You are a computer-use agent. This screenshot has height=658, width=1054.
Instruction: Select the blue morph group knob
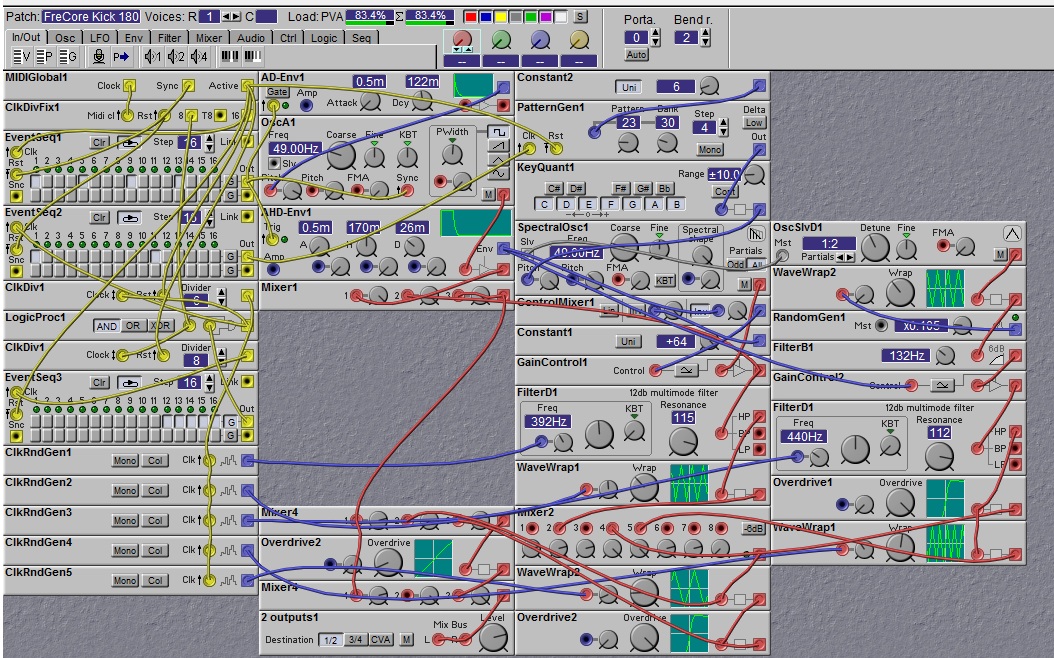click(540, 40)
